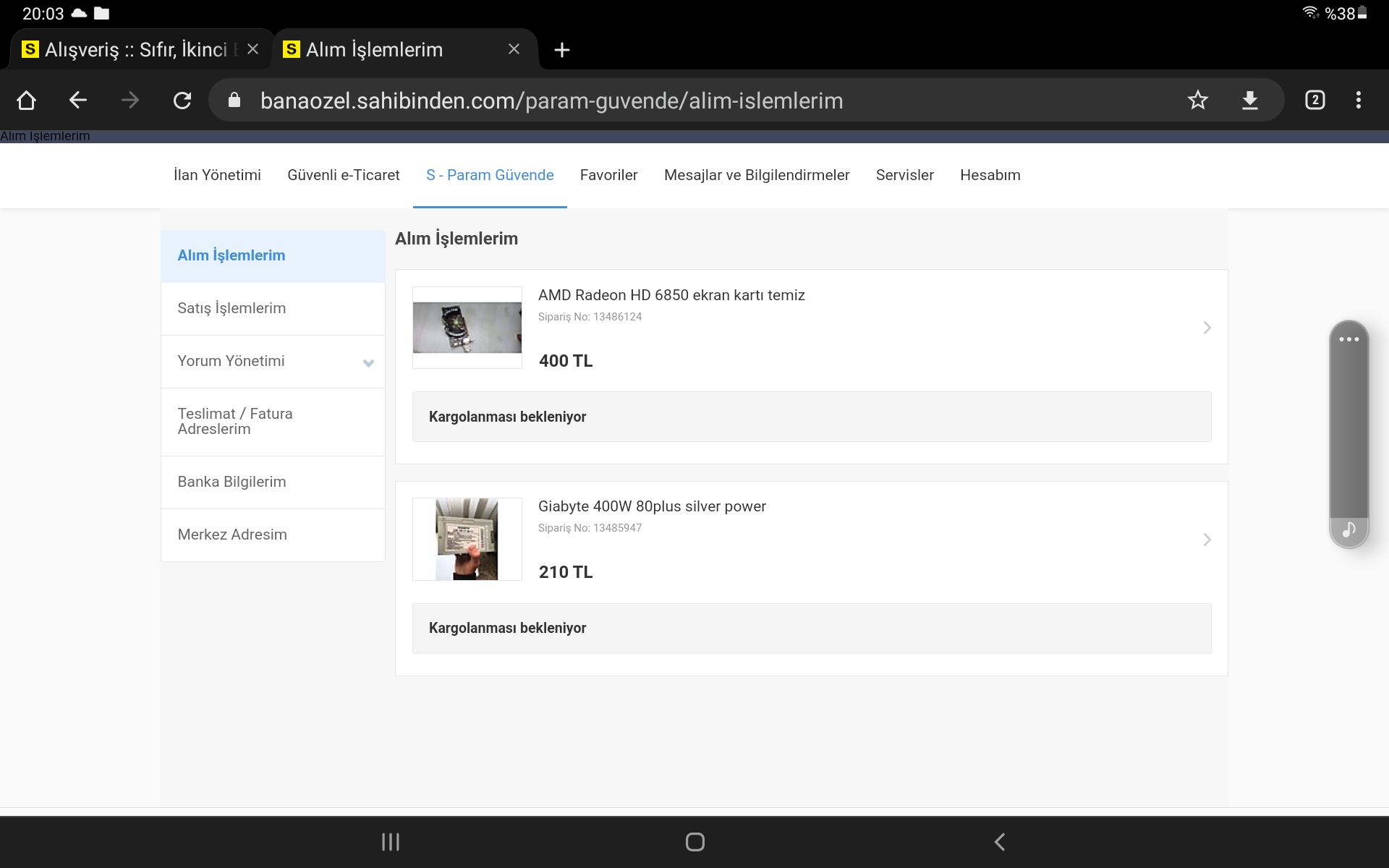Viewport: 1389px width, 868px height.
Task: Reload the page with refresh icon
Action: coord(182,101)
